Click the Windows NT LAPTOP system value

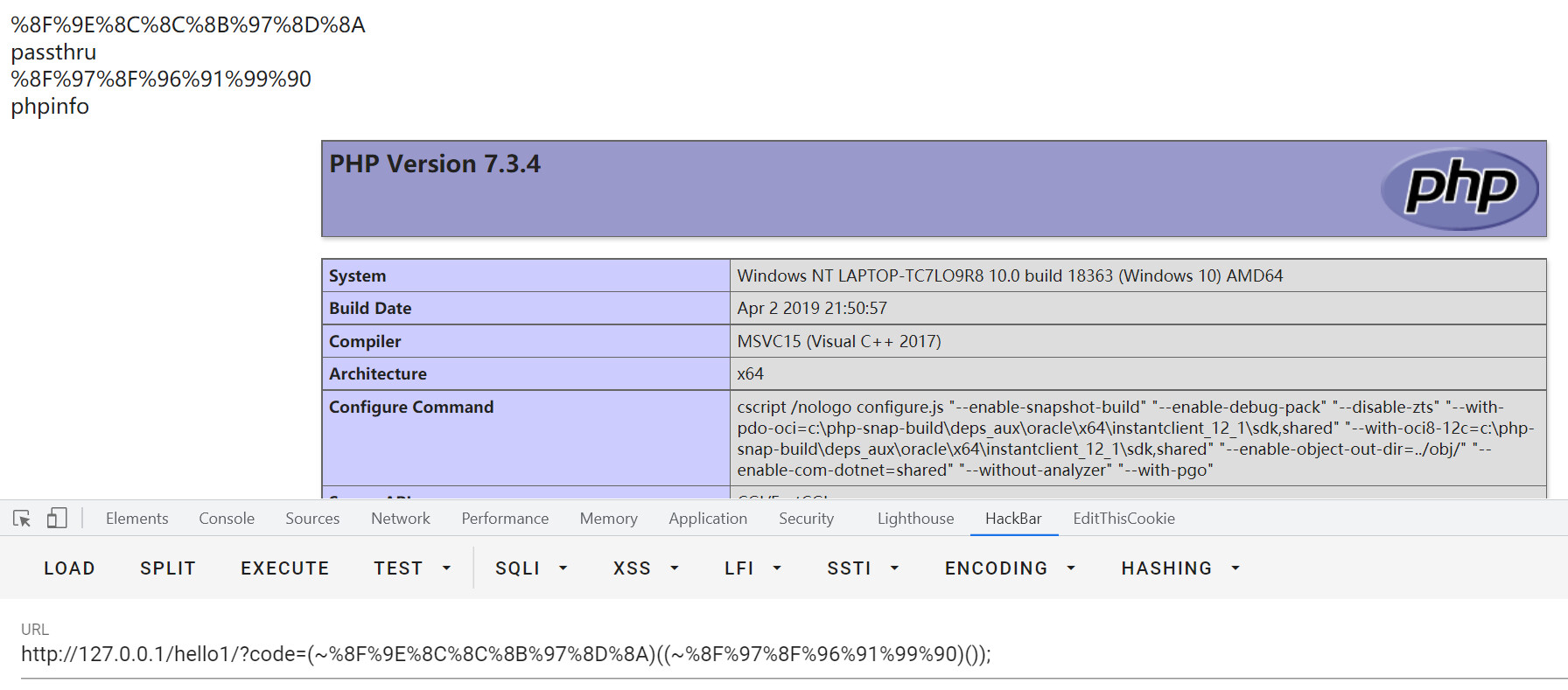1010,275
